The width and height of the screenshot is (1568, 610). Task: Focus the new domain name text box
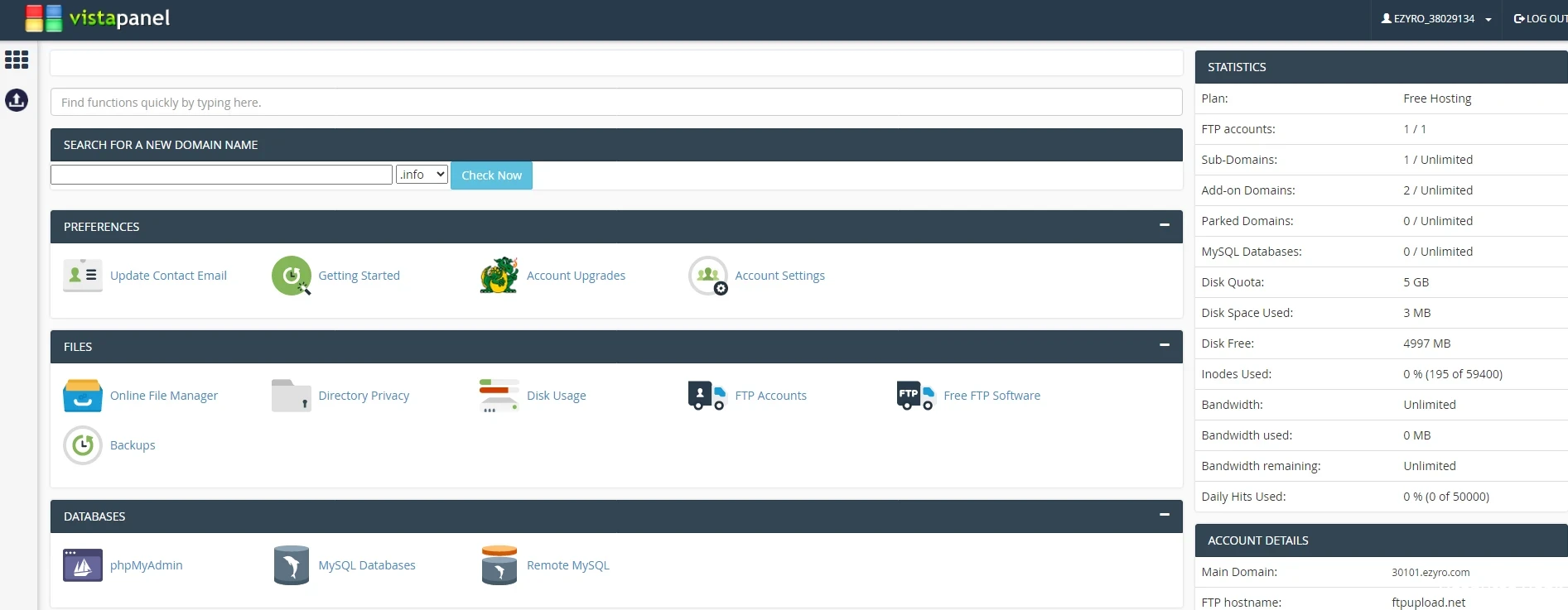point(221,175)
